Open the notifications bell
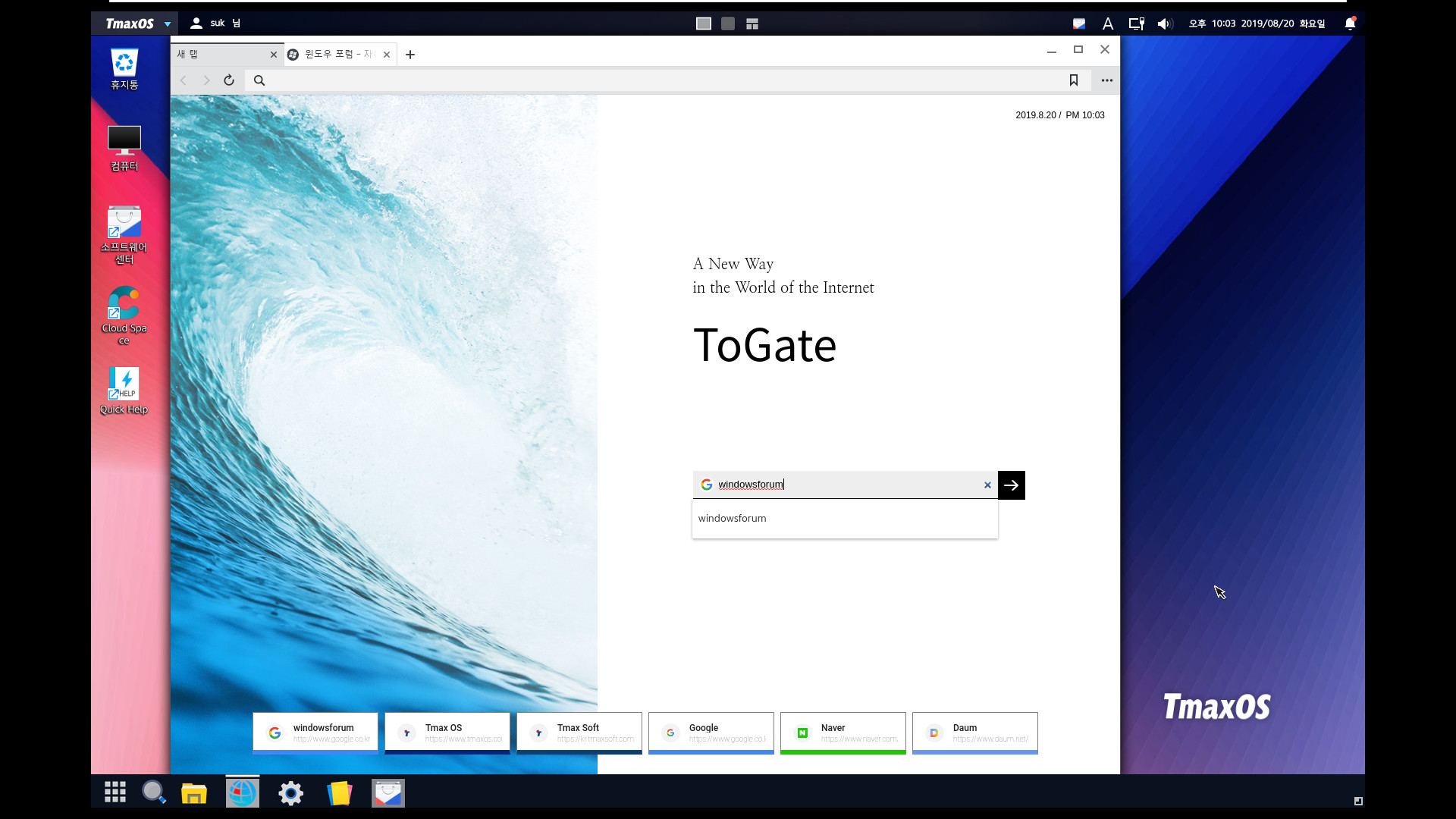 [x=1350, y=24]
